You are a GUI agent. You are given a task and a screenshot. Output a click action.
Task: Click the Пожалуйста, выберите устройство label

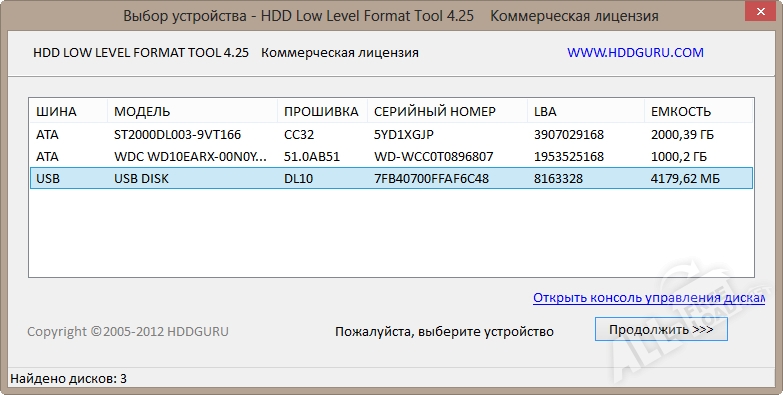click(x=444, y=332)
